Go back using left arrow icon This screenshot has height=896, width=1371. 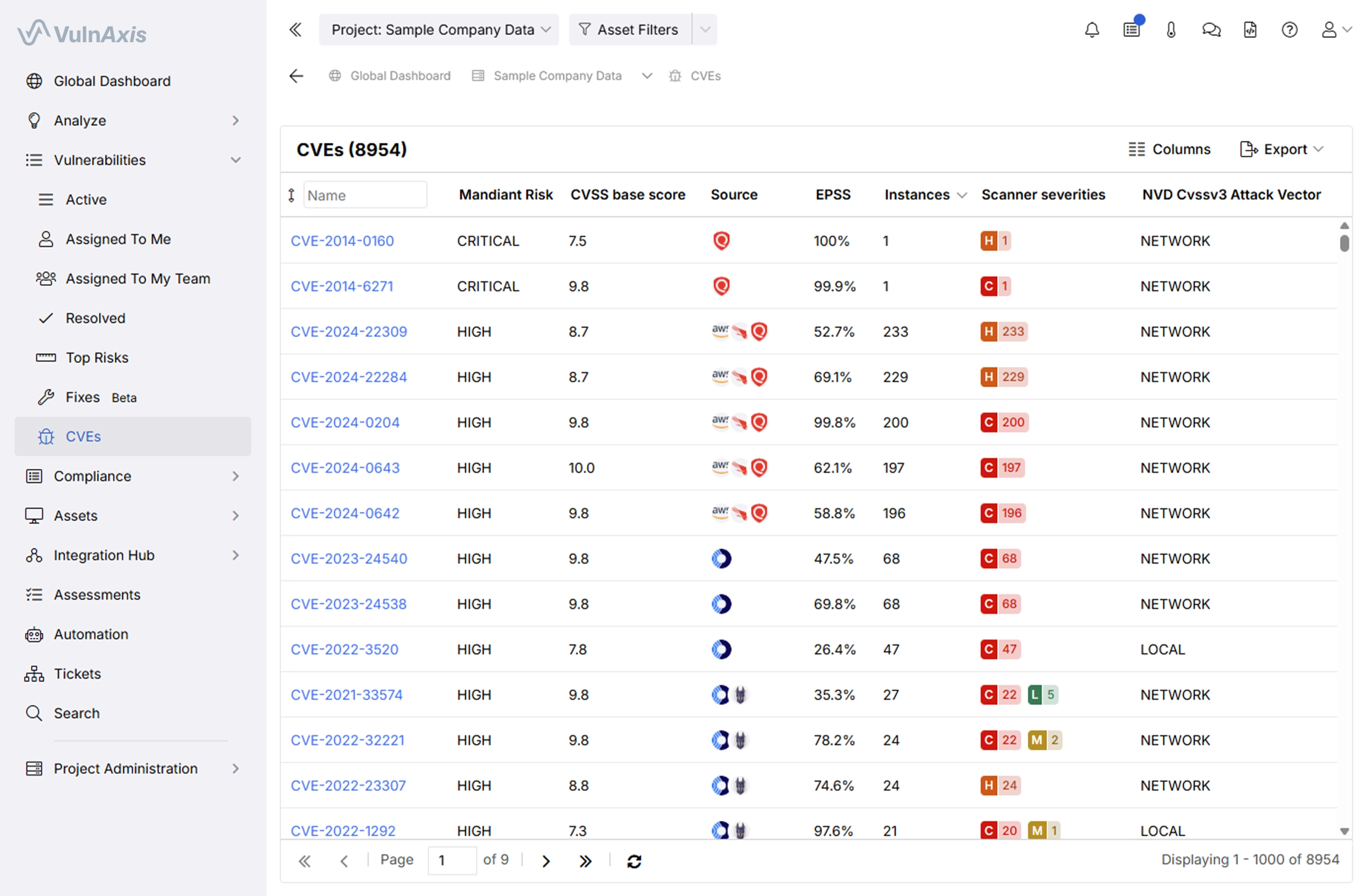pyautogui.click(x=296, y=75)
